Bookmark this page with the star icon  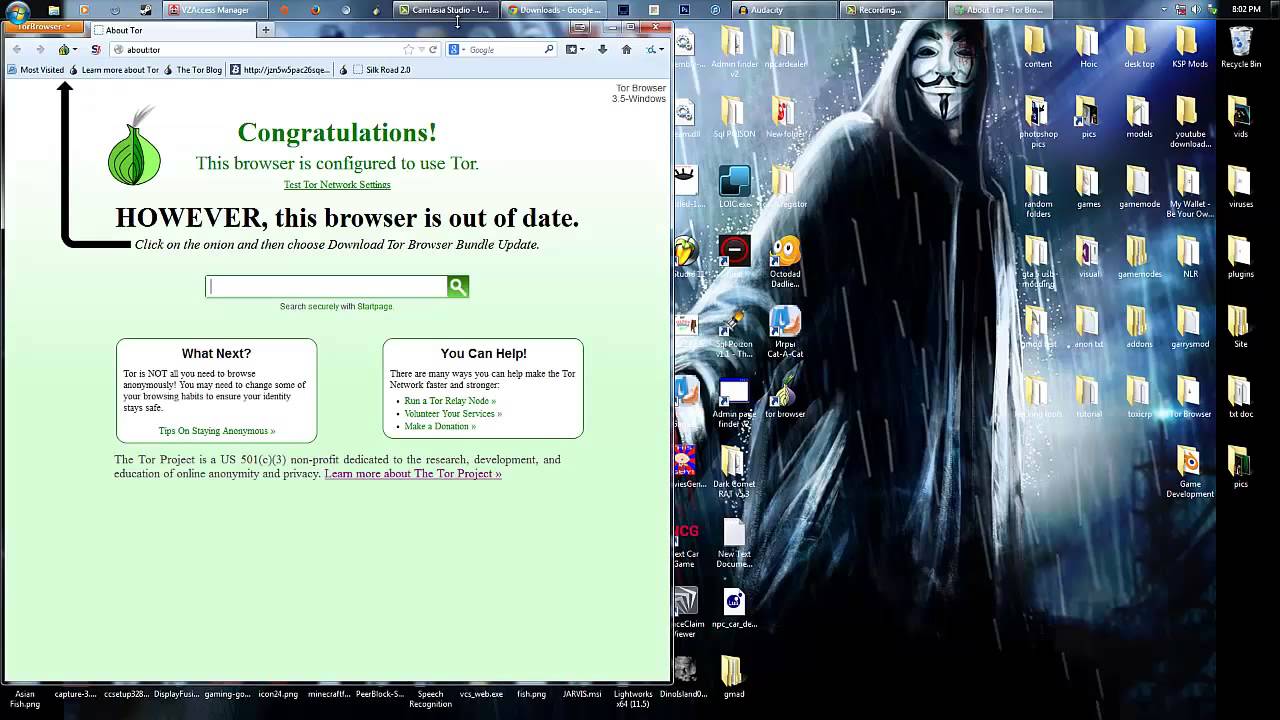click(408, 49)
